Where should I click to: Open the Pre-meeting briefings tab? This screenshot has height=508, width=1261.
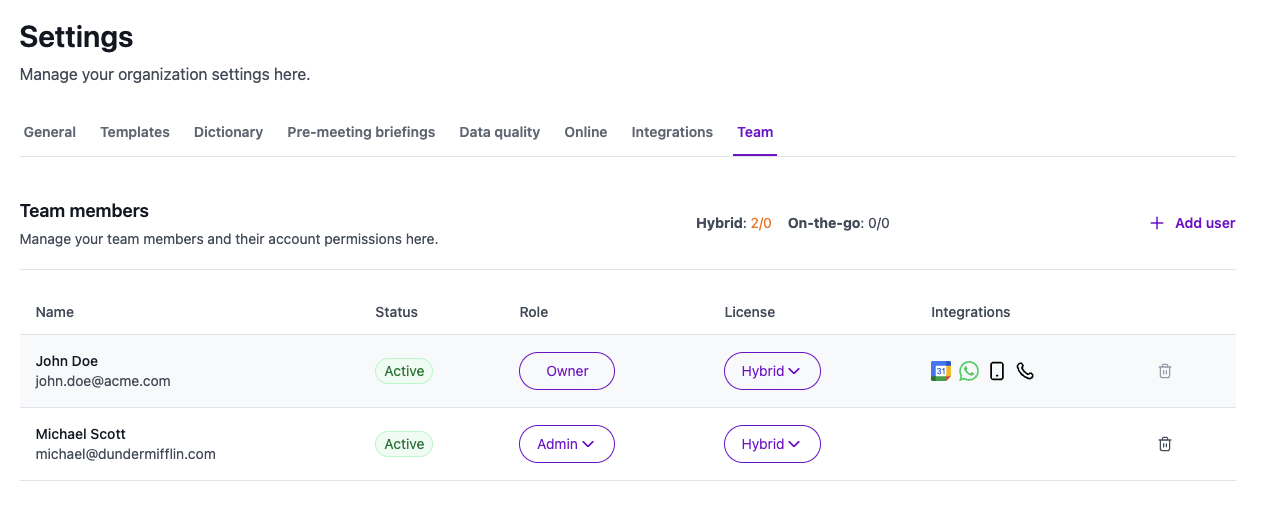pos(361,132)
